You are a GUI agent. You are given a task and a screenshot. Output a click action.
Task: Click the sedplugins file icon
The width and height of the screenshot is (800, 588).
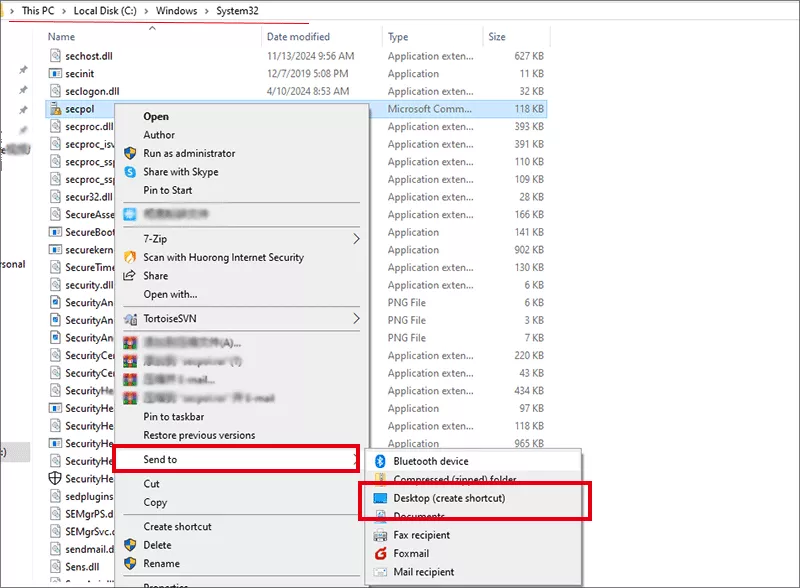point(55,496)
